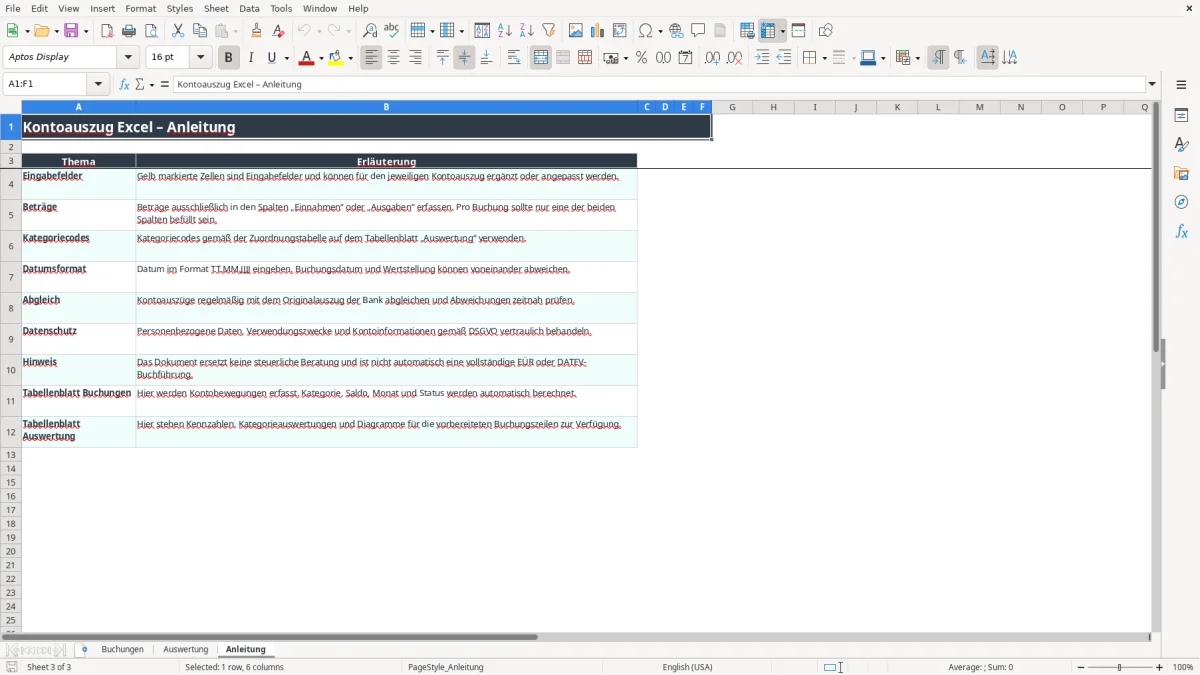Toggle Freeze Rows and Columns
Image resolution: width=1200 pixels, height=675 pixels.
click(768, 31)
